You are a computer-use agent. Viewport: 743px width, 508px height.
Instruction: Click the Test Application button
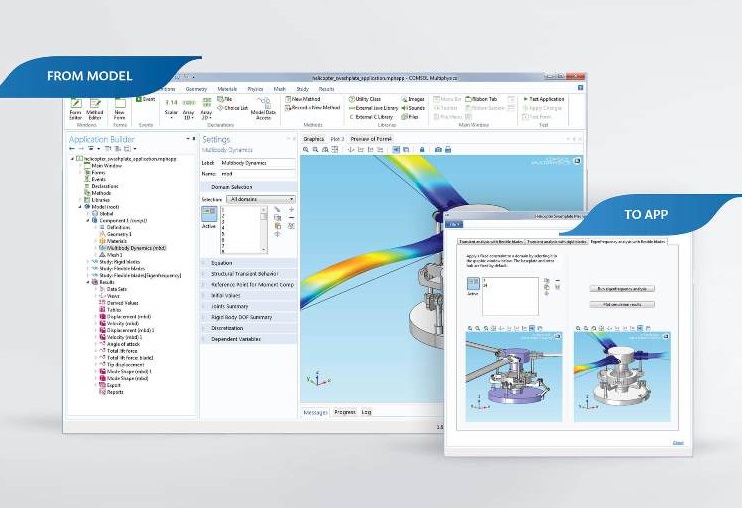(546, 99)
